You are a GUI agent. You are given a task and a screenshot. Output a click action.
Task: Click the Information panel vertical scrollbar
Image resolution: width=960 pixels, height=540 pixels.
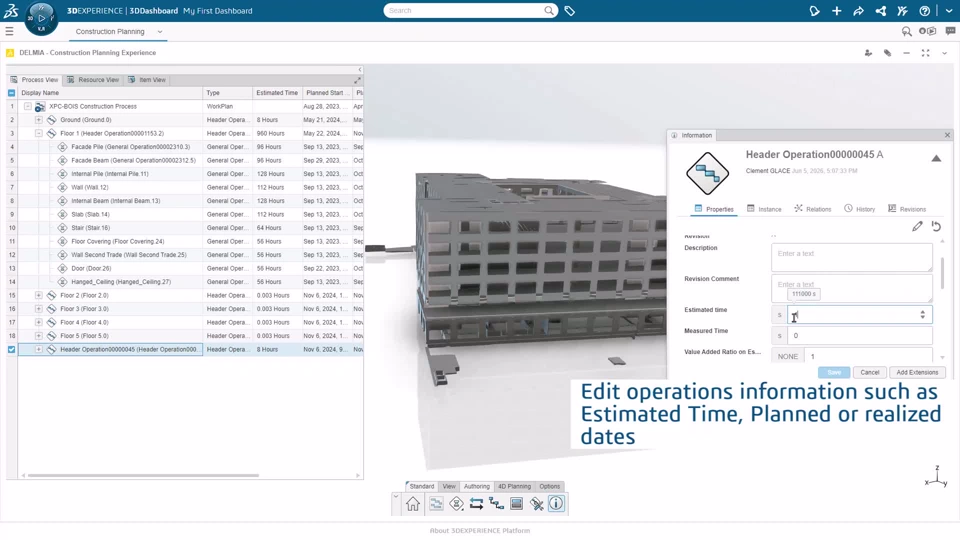pos(942,271)
